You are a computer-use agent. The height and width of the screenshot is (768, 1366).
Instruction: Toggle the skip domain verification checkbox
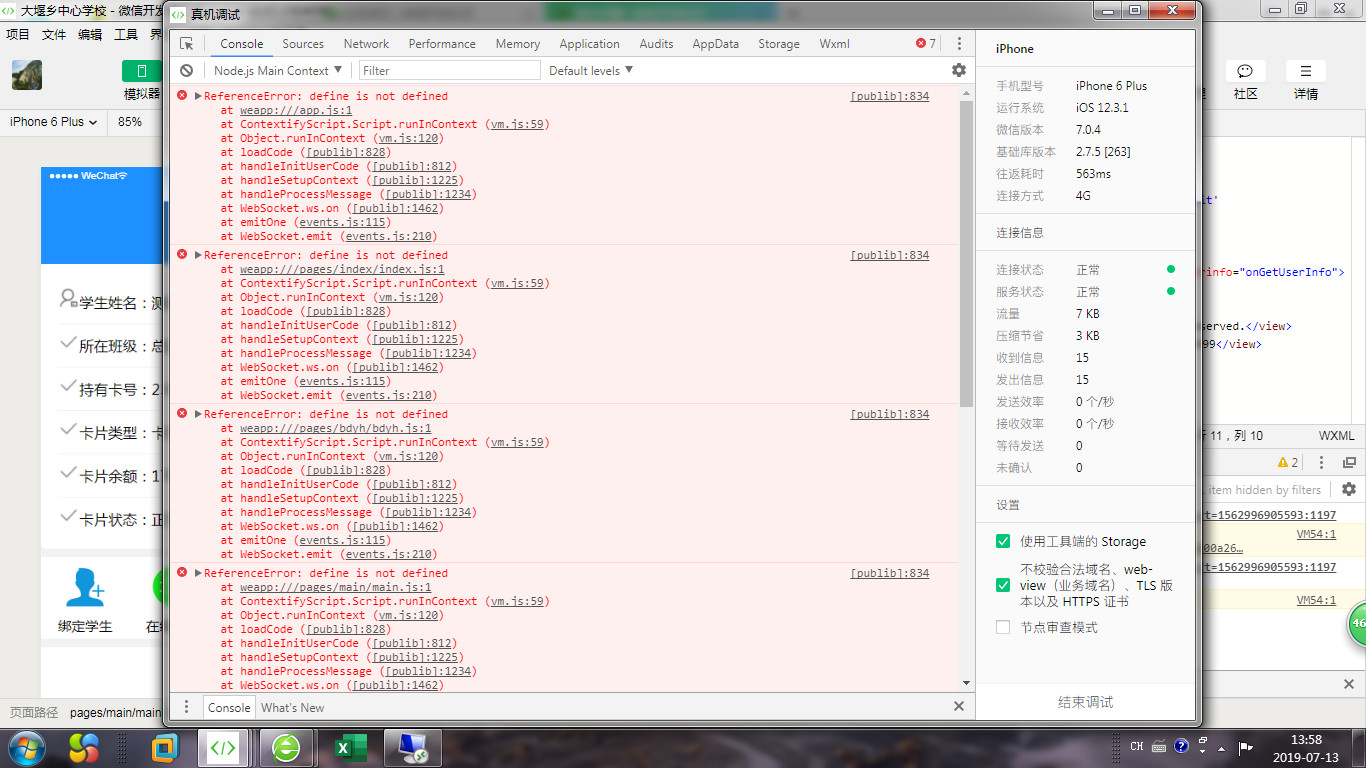point(1003,585)
